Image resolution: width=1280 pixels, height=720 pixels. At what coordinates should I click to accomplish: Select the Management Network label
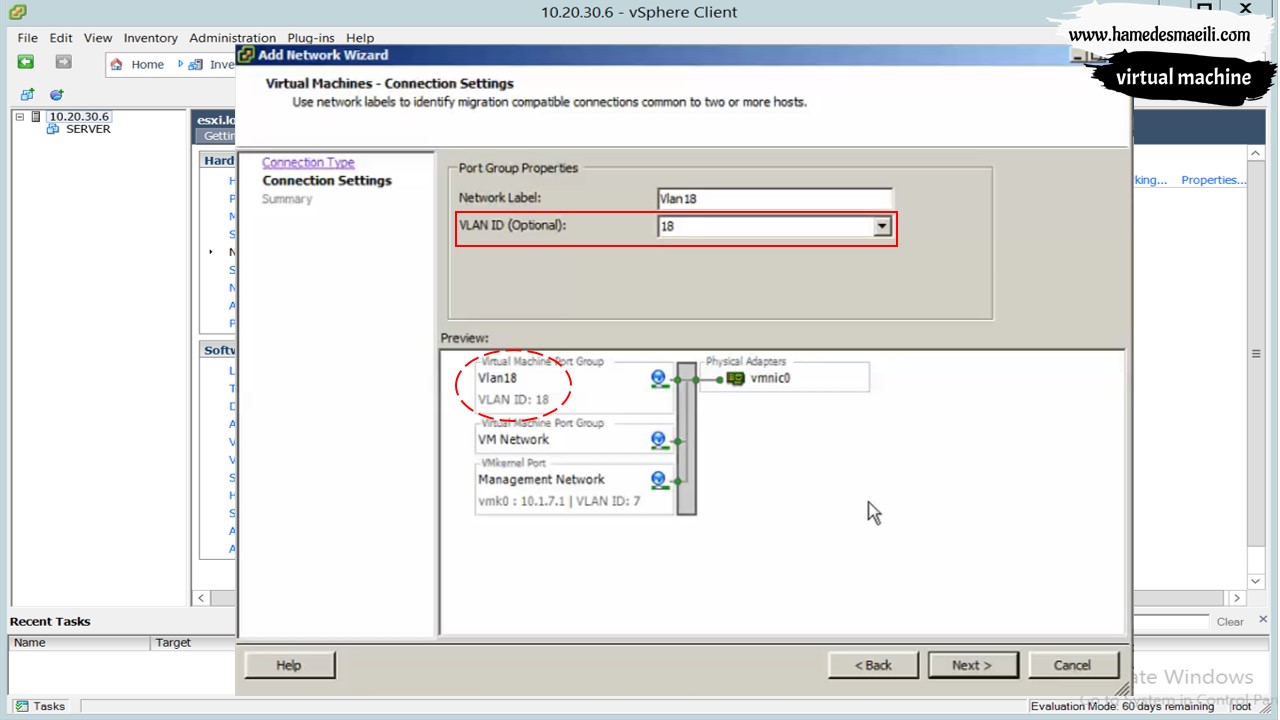(x=541, y=480)
